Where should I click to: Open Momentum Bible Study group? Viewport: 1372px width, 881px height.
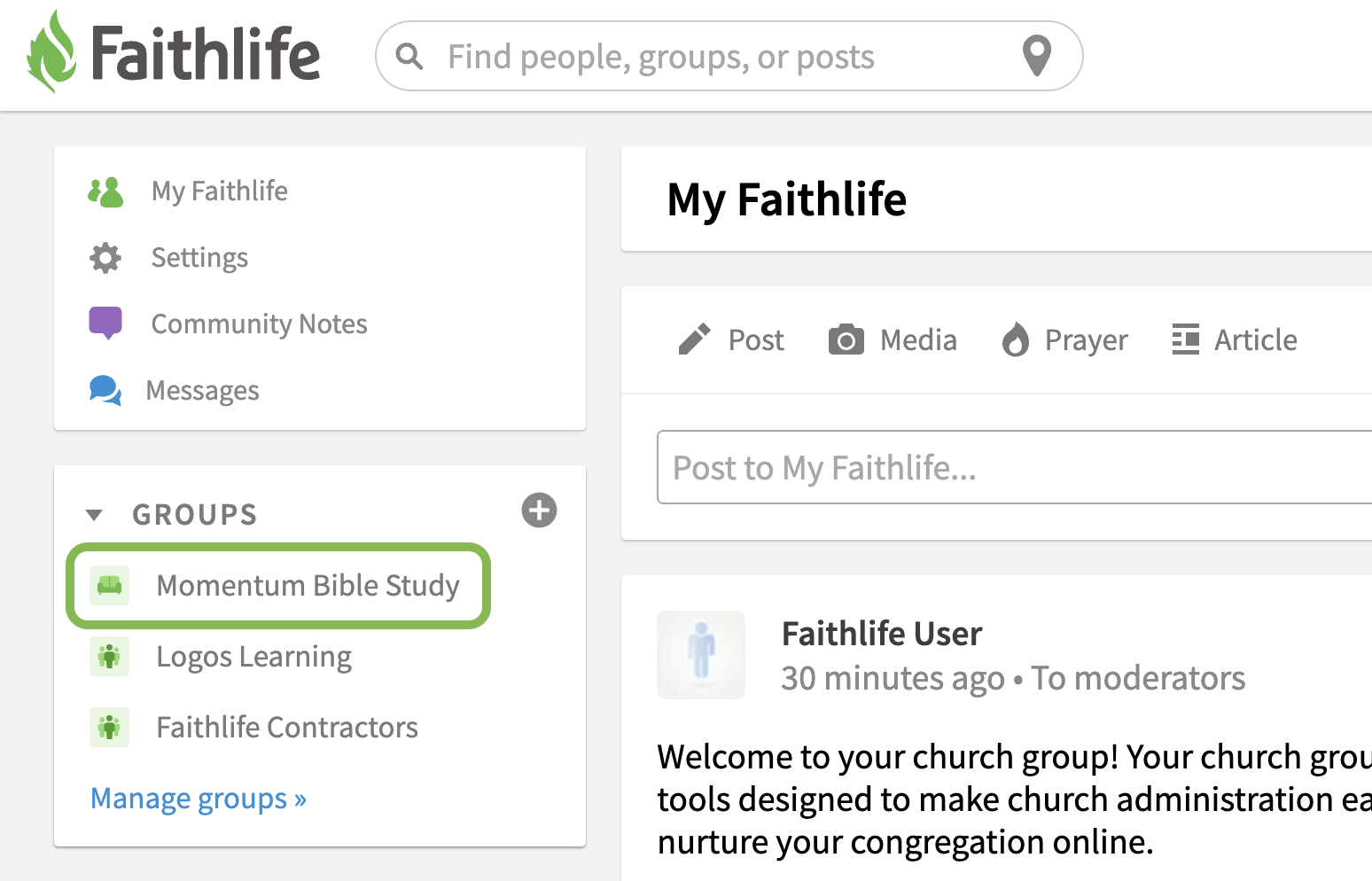(308, 586)
